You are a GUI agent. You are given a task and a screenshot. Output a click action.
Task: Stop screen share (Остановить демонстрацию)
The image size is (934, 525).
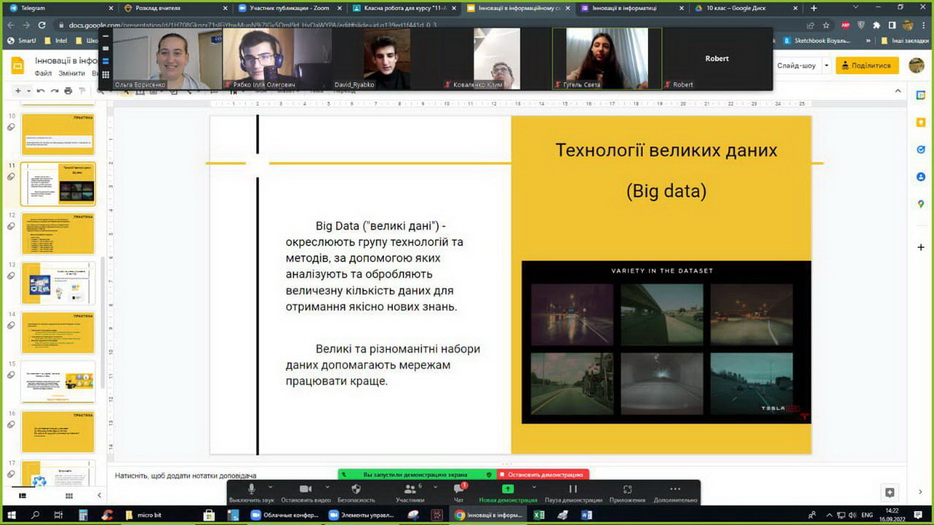coord(543,475)
